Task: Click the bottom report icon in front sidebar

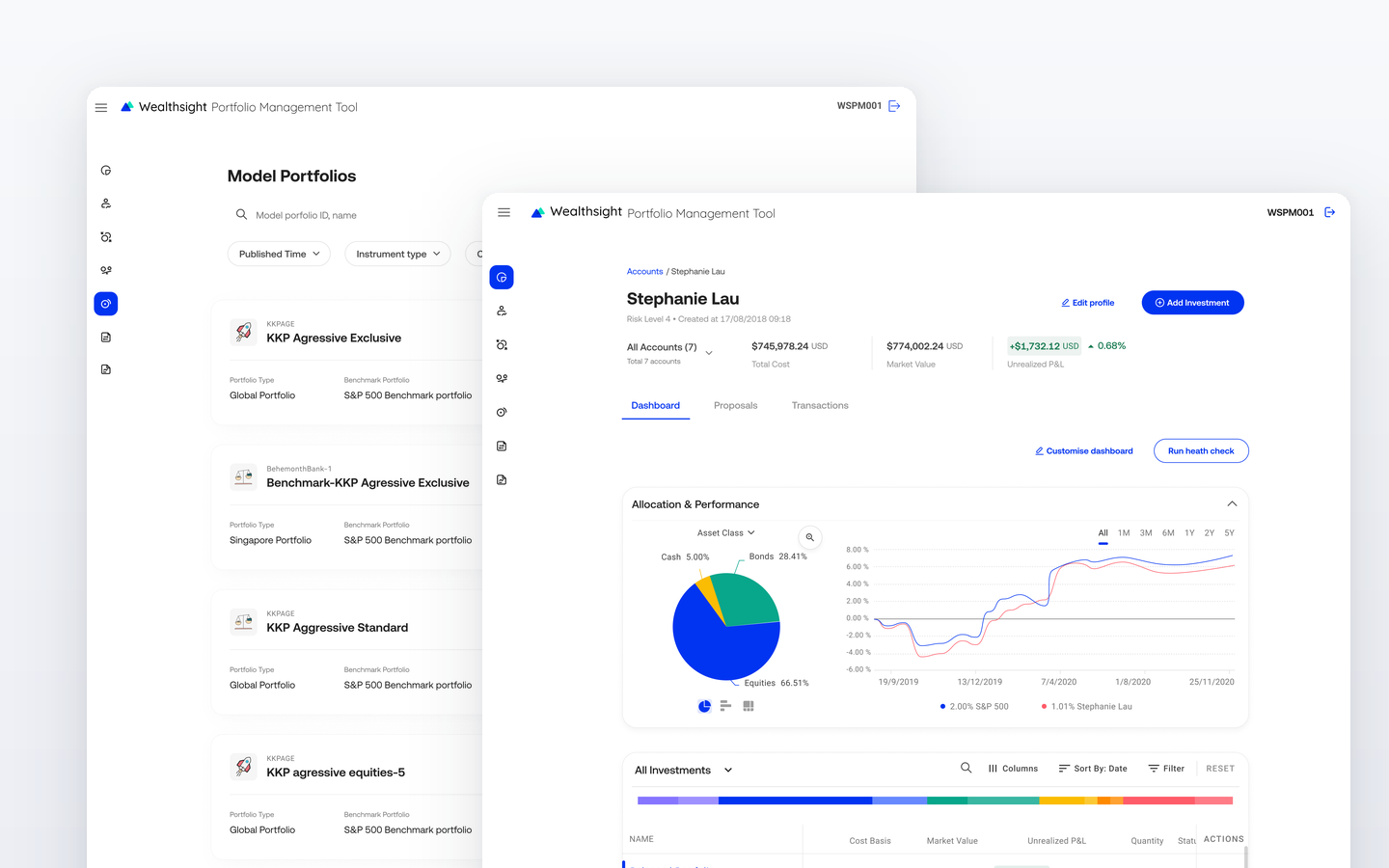Action: pos(502,479)
